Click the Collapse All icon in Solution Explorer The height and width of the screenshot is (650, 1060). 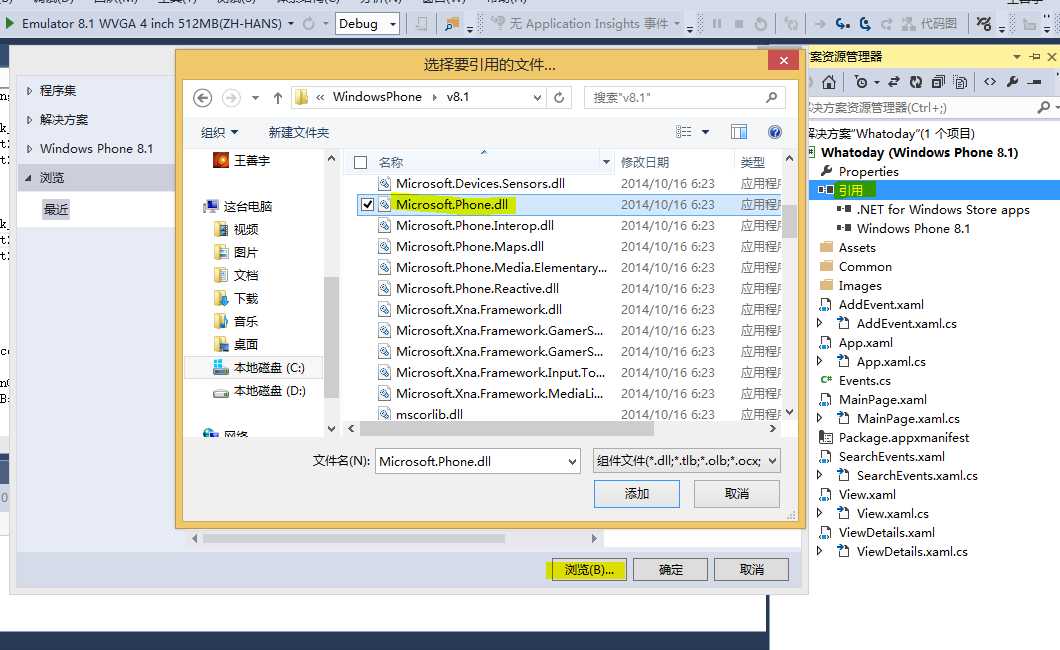click(938, 82)
